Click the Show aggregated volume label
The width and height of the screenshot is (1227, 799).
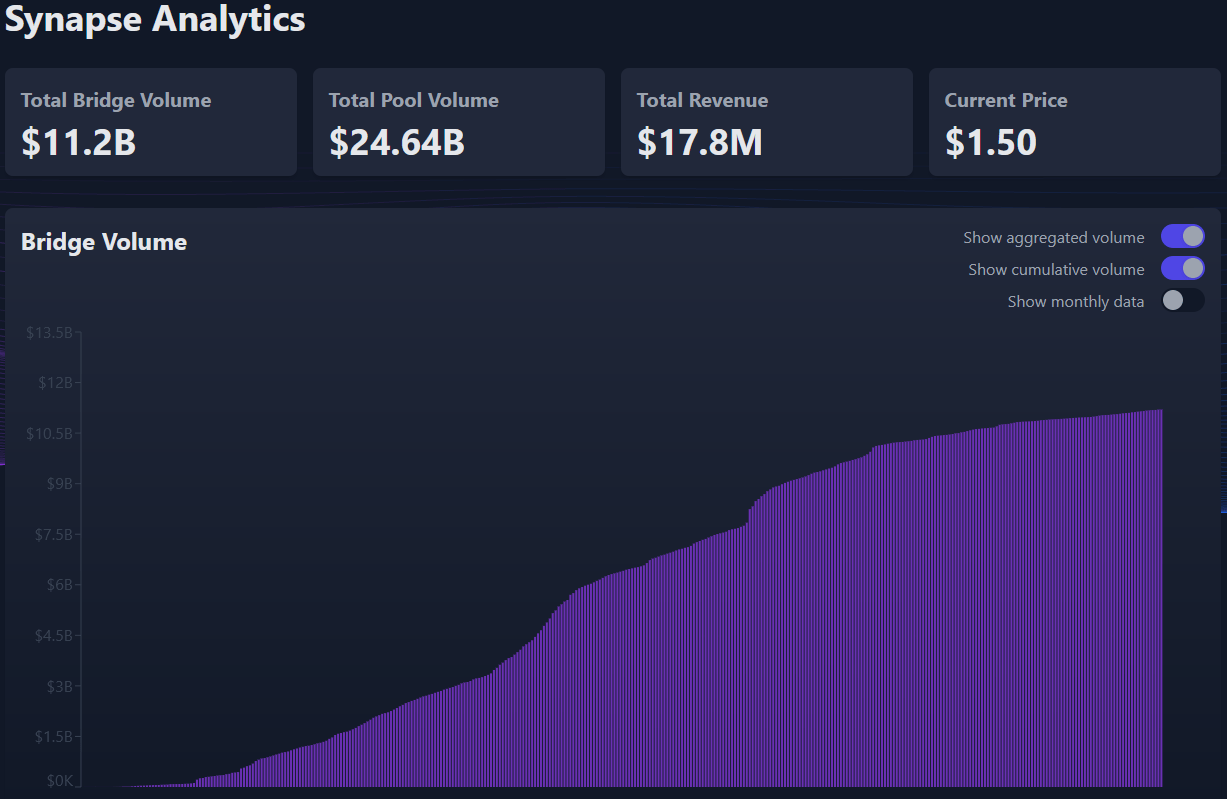coord(1054,238)
